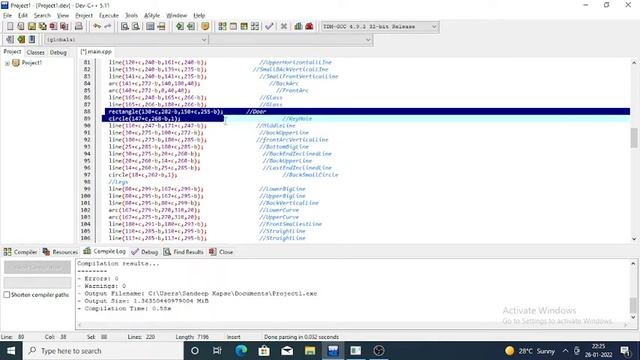Compile the project with Compile icon

pyautogui.click(x=222, y=27)
